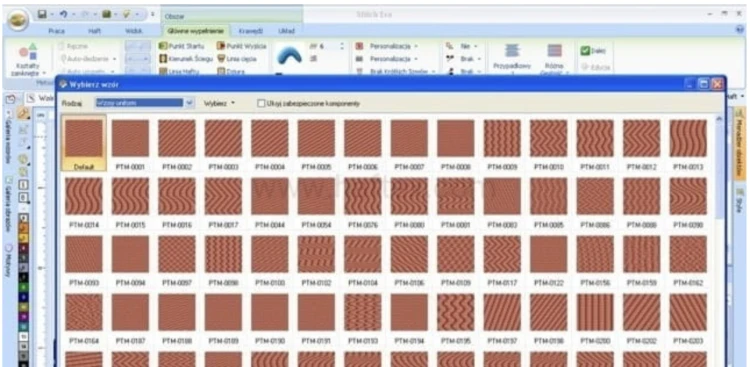Switch to the Haft tab
Image resolution: width=750 pixels, height=367 pixels.
[x=94, y=31]
